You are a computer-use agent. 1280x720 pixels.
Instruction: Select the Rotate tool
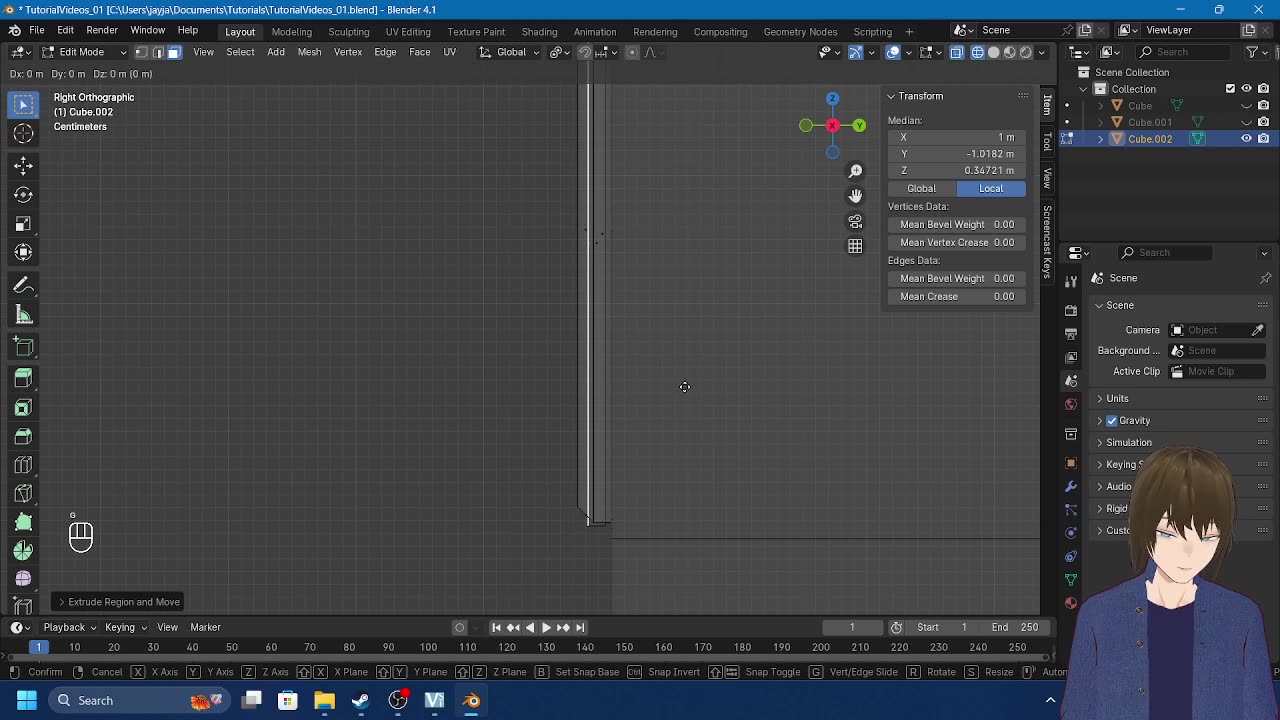23,195
